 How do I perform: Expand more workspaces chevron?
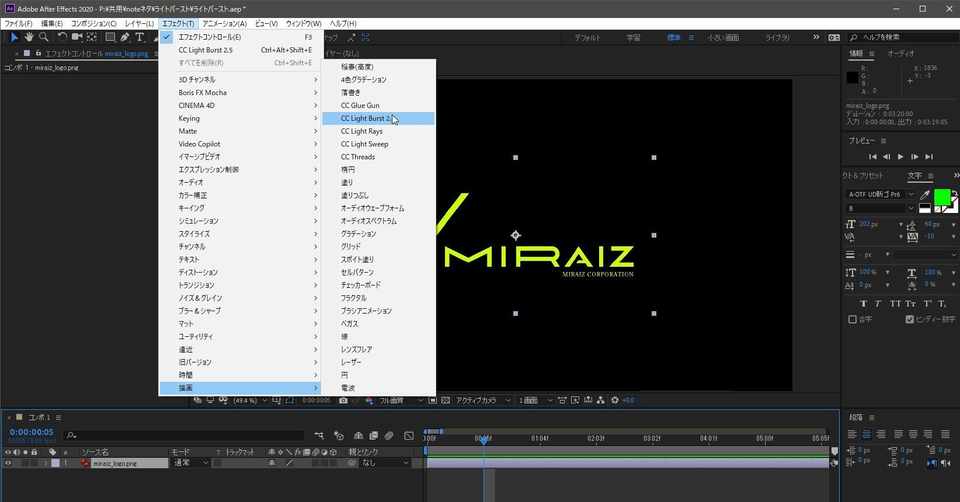816,37
